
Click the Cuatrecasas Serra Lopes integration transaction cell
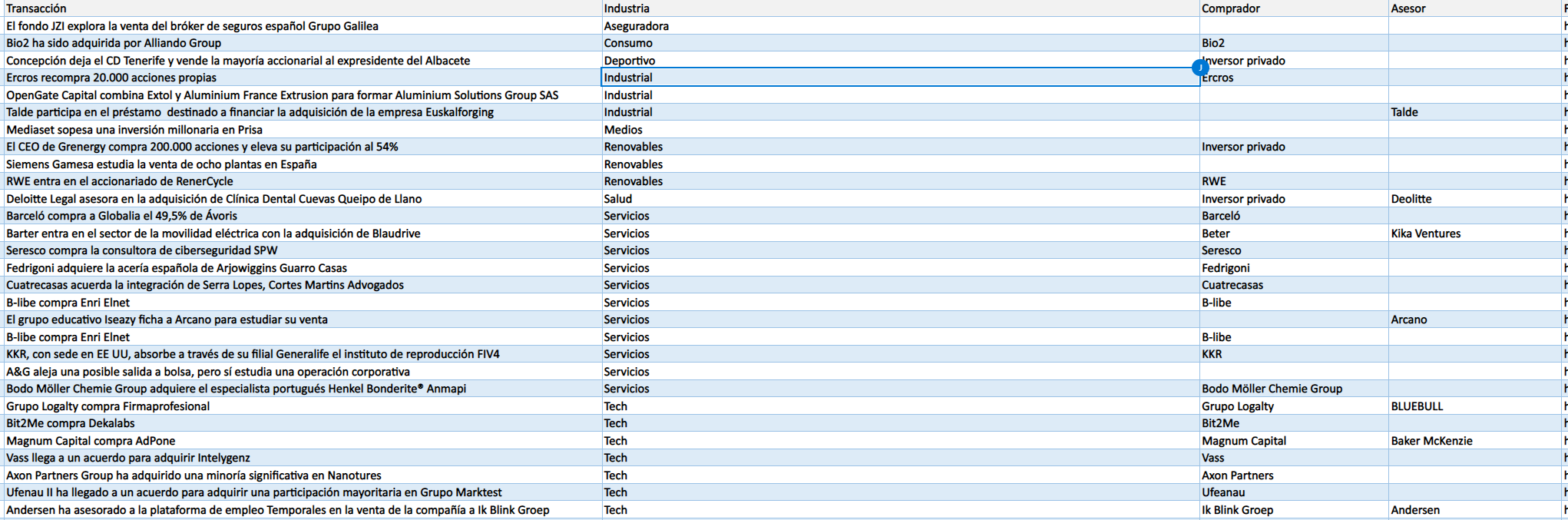(303, 285)
